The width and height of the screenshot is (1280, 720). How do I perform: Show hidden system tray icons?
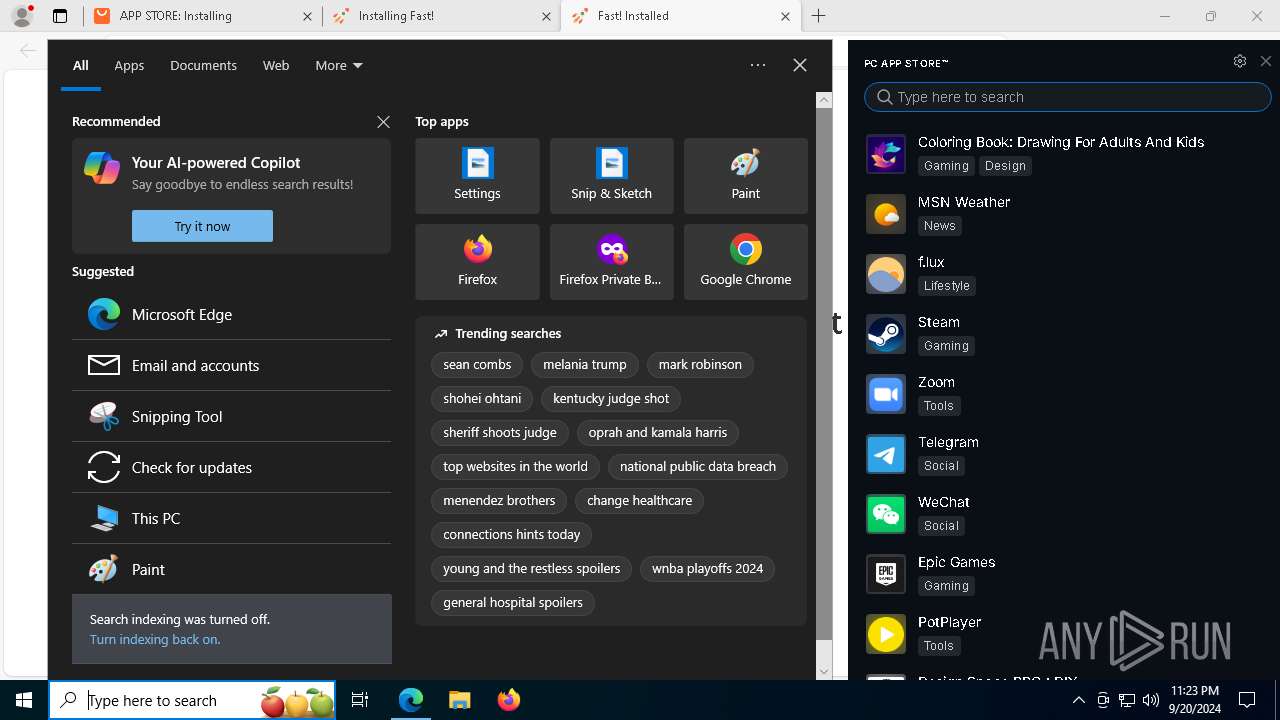point(1078,700)
